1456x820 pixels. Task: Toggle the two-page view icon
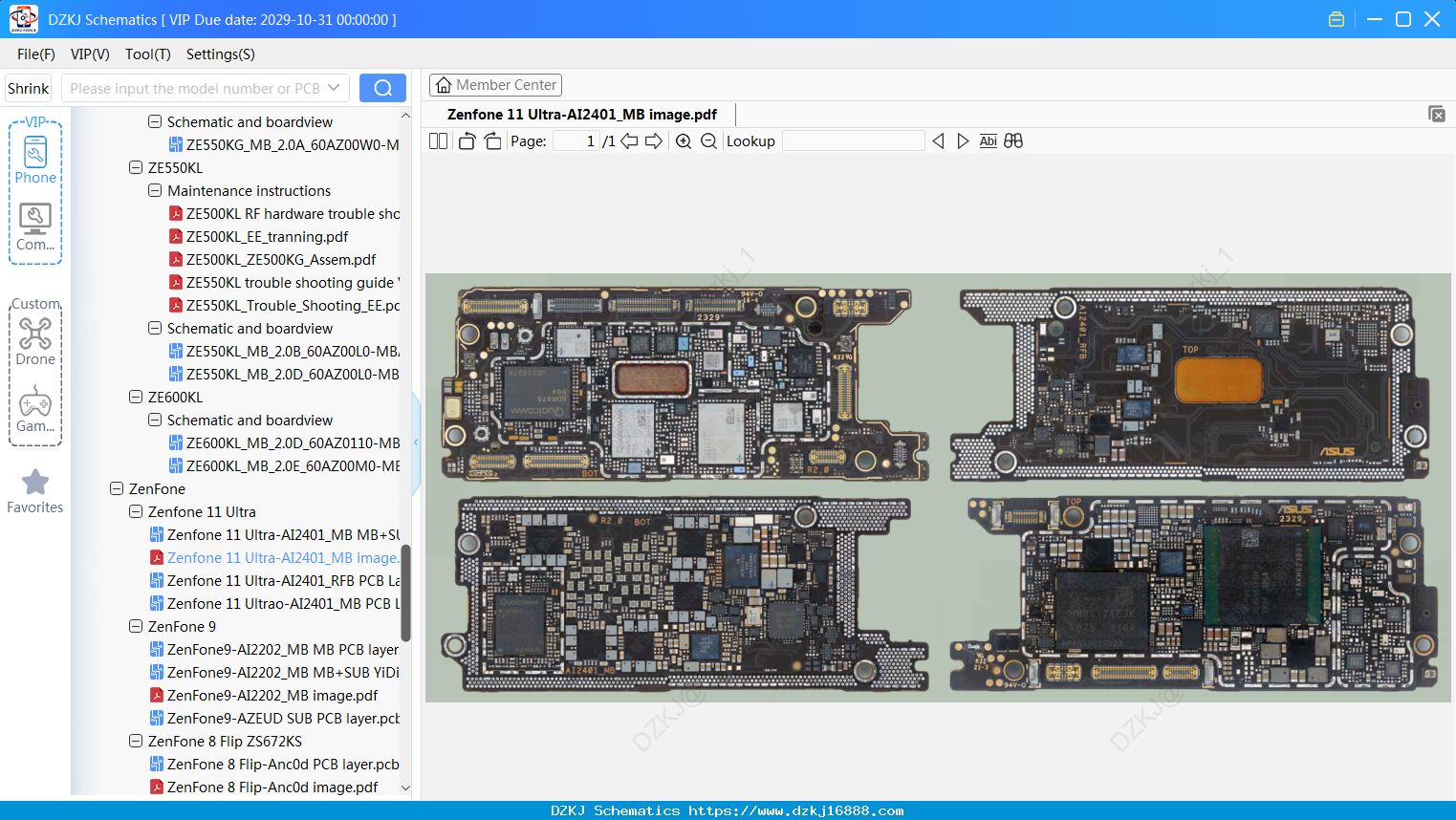438,141
